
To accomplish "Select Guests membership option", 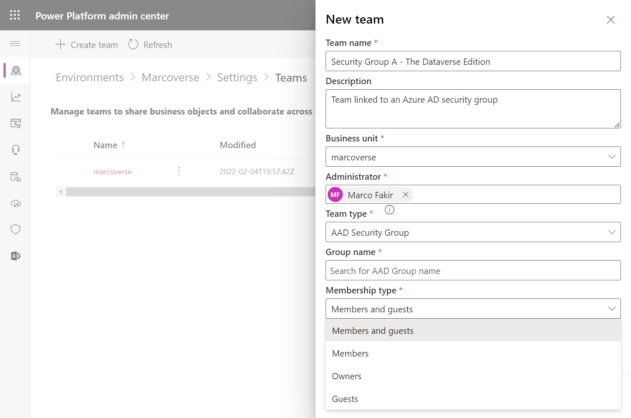I will coord(473,399).
